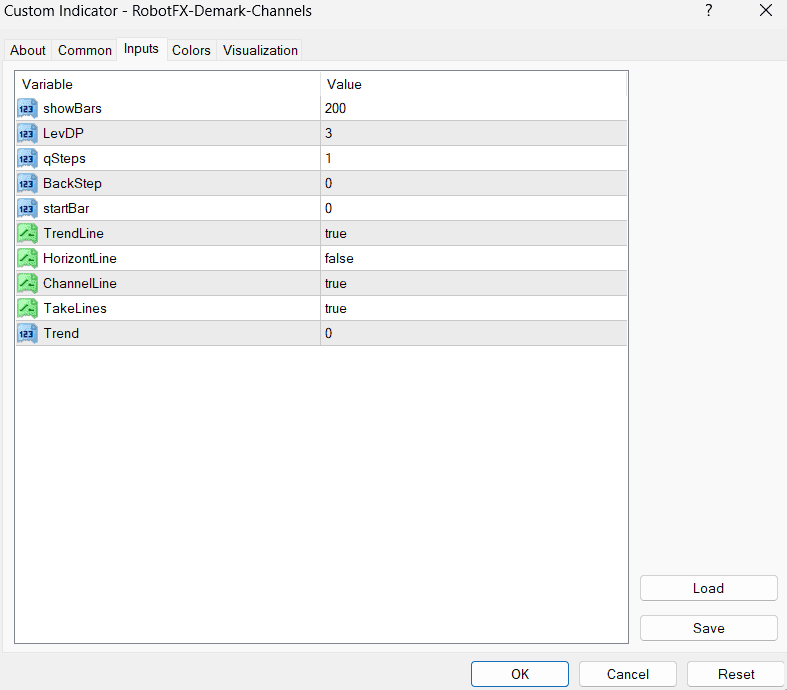Click the integer icon beside showBars

[27, 108]
